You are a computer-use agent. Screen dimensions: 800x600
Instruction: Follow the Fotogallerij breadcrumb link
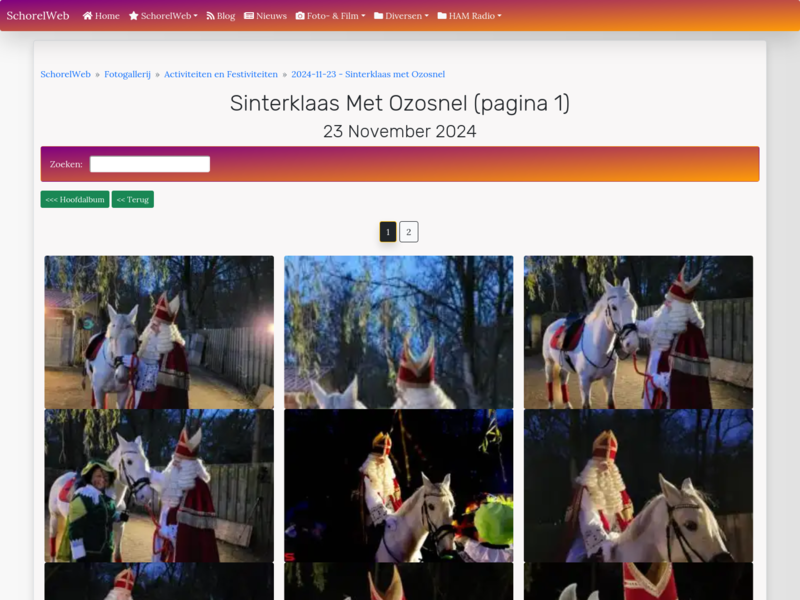click(128, 74)
